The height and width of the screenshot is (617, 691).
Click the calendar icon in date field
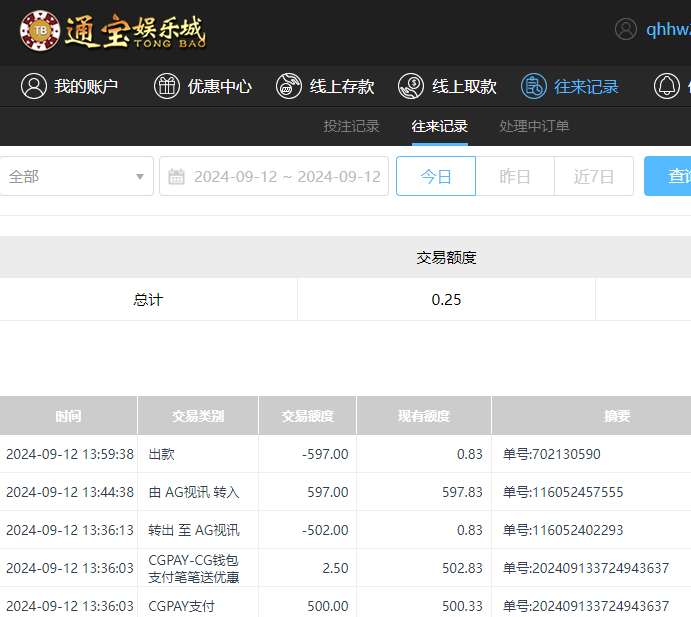(177, 177)
